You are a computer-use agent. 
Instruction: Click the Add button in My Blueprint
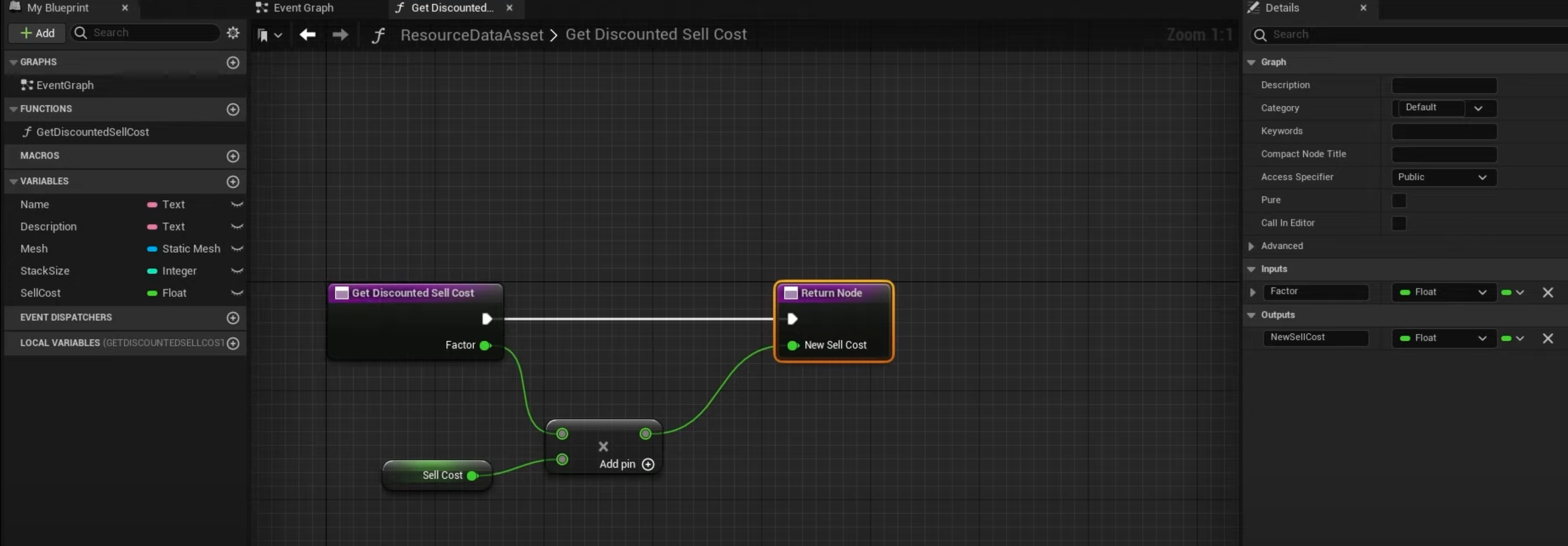(x=37, y=33)
